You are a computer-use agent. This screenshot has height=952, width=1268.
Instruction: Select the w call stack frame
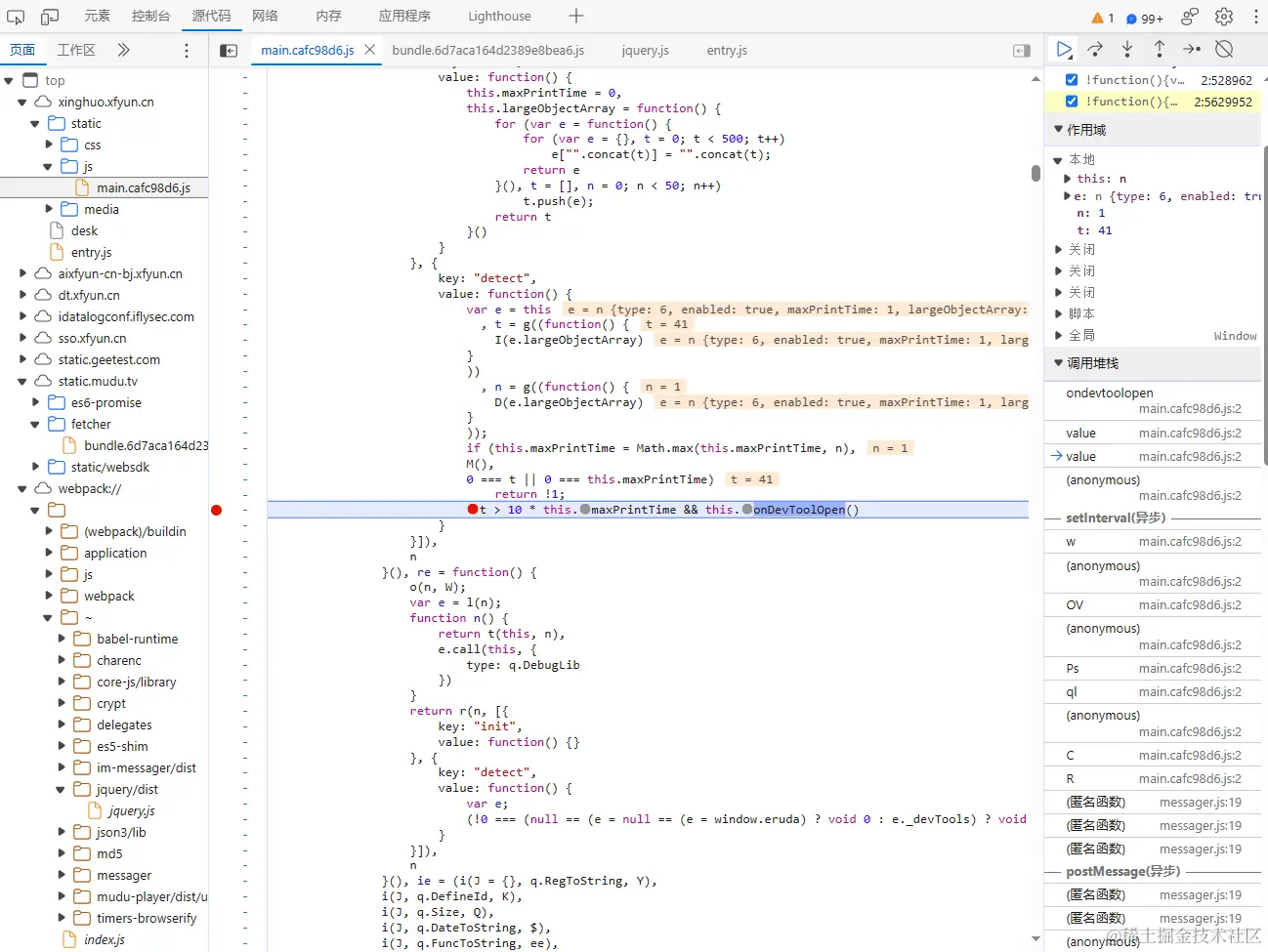click(1153, 541)
